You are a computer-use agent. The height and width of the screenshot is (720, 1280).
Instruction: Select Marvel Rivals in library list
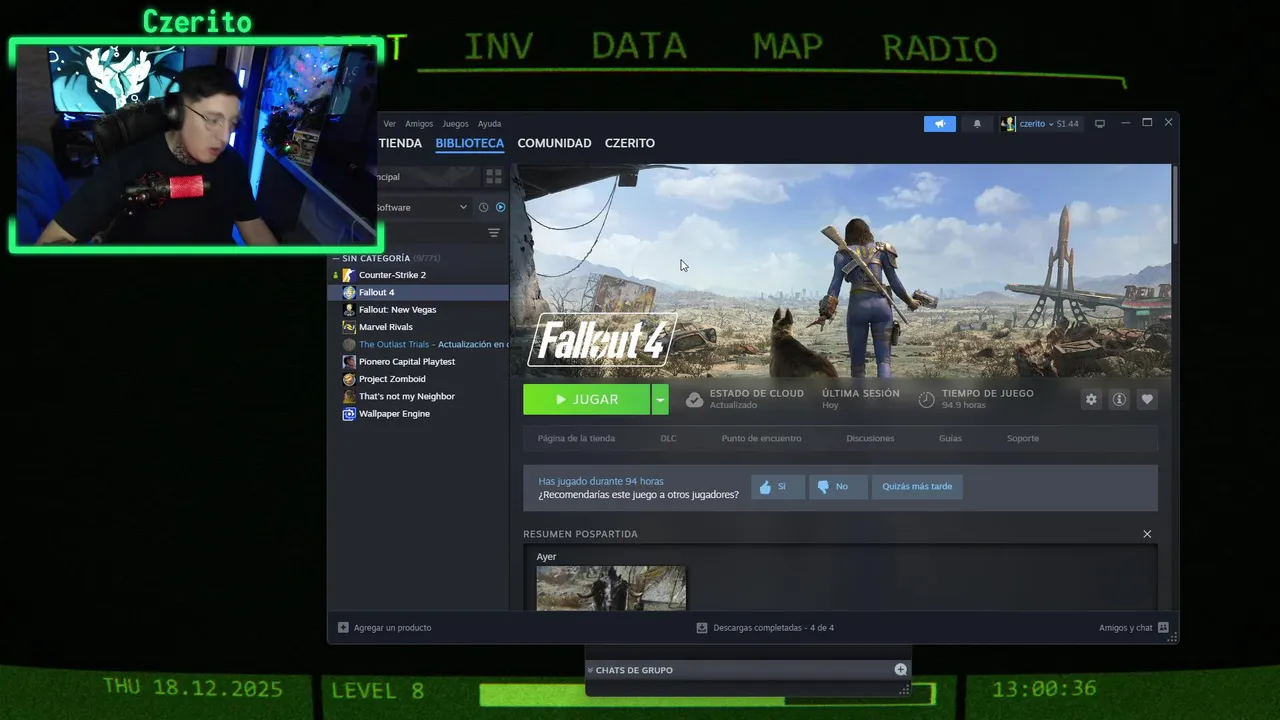[419, 327]
